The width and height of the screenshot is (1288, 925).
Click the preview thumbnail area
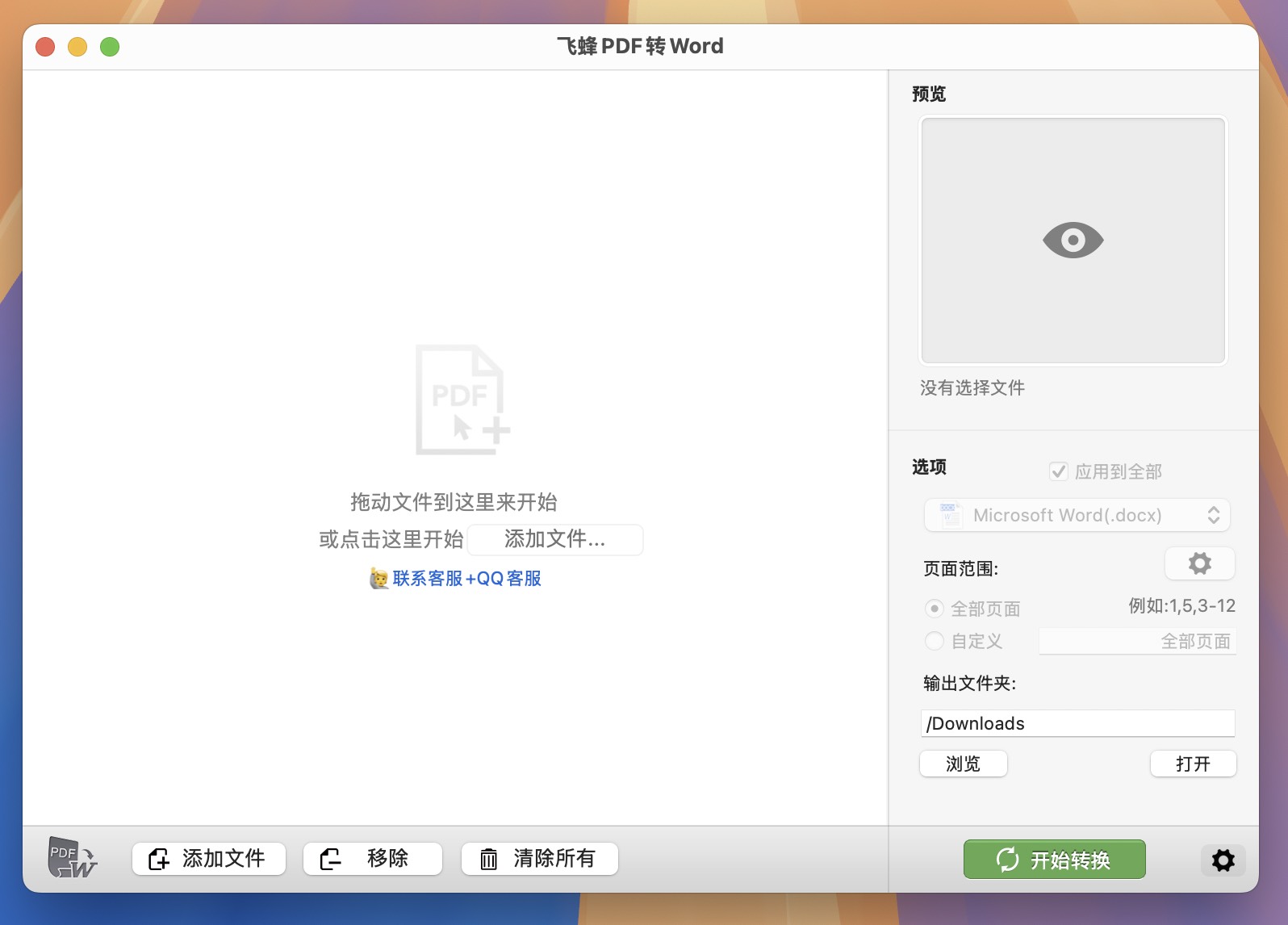coord(1073,241)
